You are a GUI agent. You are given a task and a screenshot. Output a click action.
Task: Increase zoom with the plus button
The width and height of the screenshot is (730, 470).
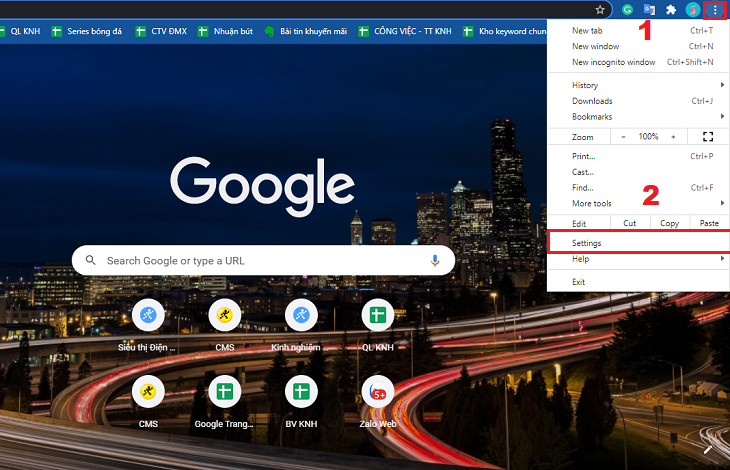click(x=673, y=136)
